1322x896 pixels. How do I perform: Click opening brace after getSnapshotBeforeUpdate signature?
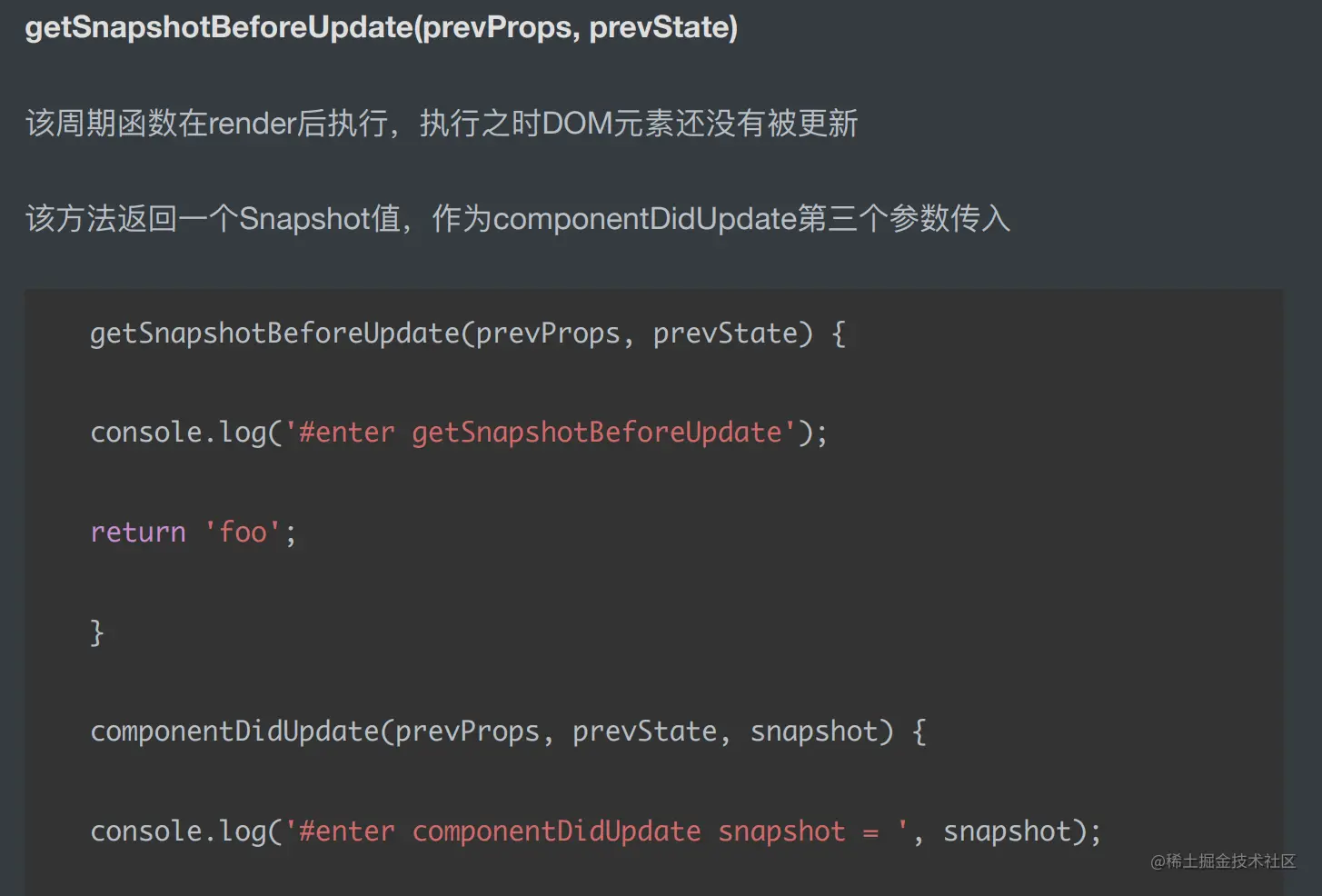tap(839, 334)
